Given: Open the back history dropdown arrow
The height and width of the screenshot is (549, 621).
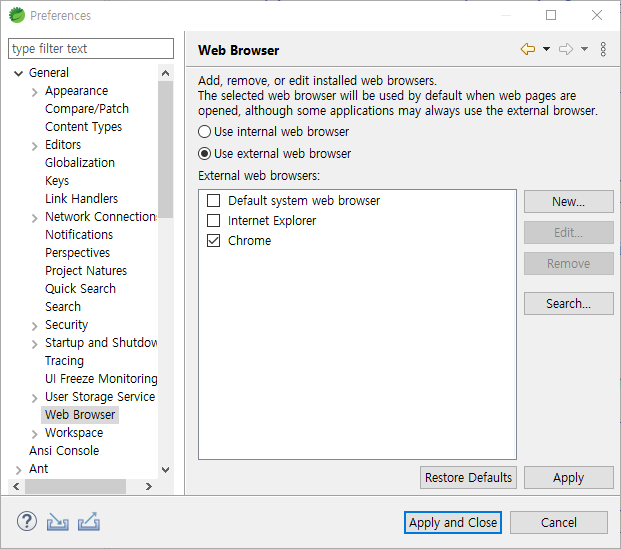Looking at the screenshot, I should click(546, 50).
